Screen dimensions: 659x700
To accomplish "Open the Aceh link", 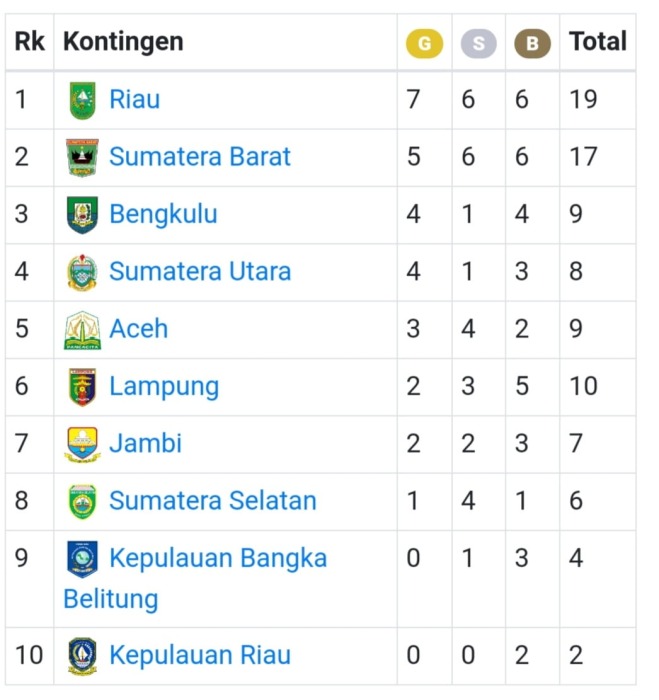I will point(138,329).
